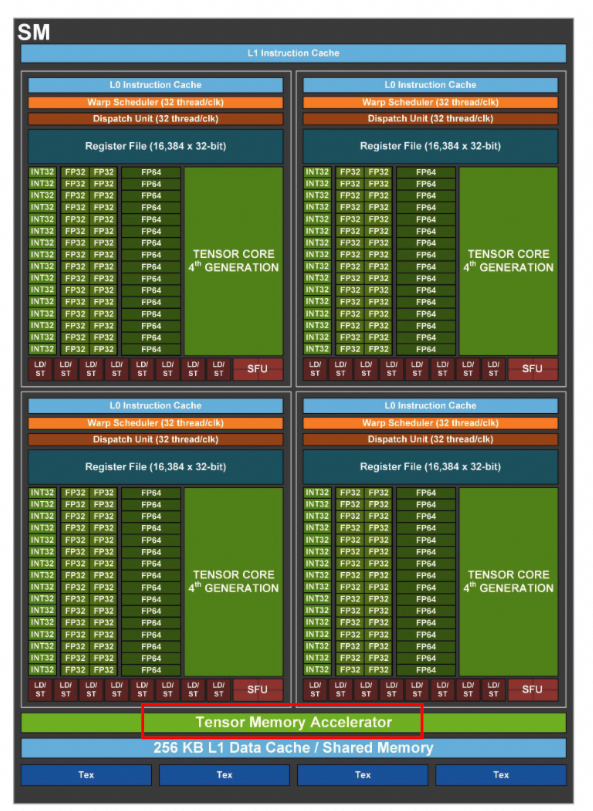The image size is (593, 811).
Task: Click the top-right Tensor Core 4th Generation
Action: click(509, 261)
